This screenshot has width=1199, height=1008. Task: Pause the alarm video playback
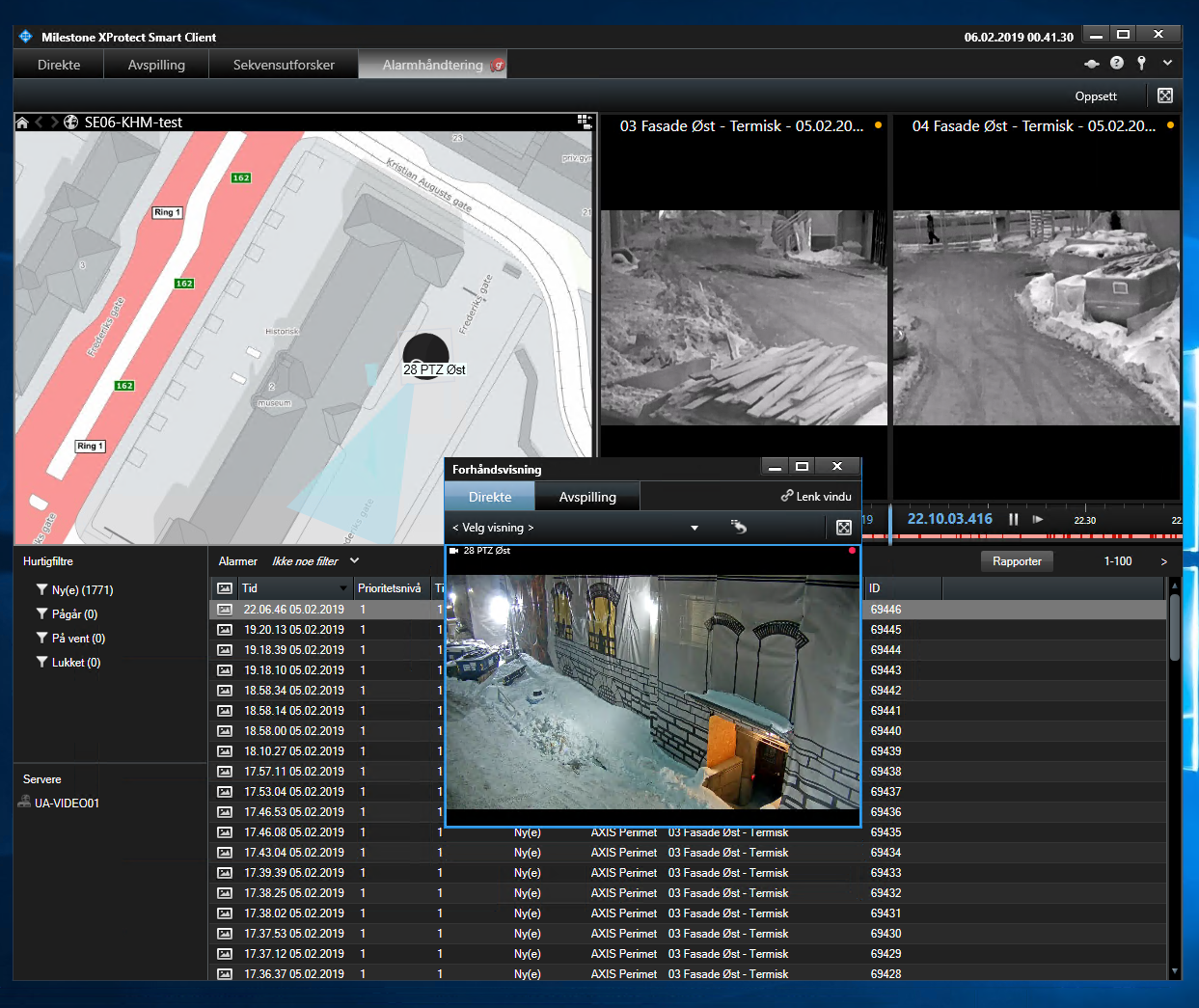coord(1013,519)
